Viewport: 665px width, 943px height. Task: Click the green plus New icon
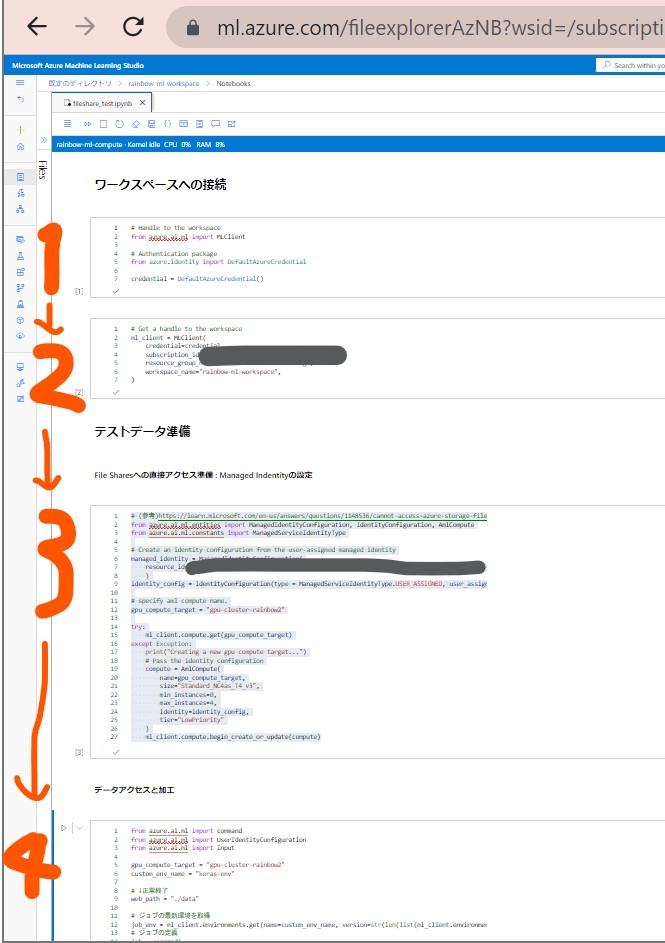tap(20, 130)
